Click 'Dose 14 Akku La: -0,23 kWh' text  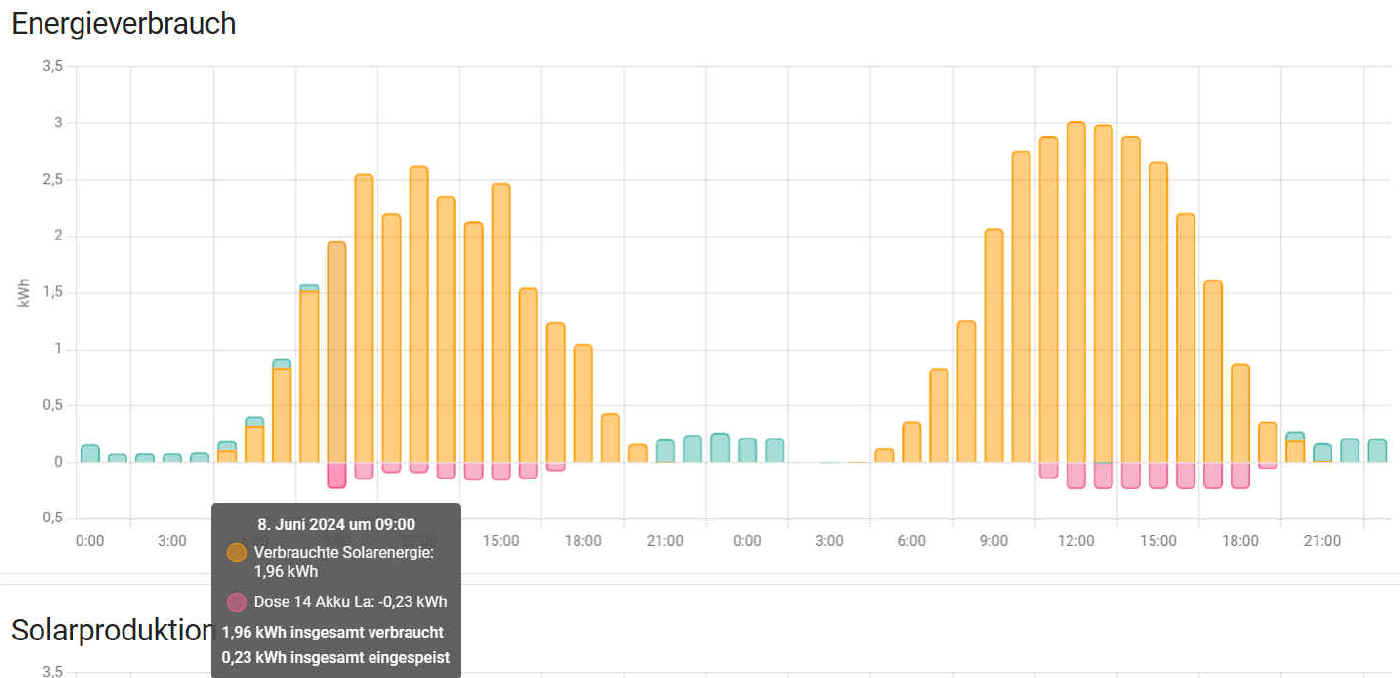pyautogui.click(x=350, y=602)
